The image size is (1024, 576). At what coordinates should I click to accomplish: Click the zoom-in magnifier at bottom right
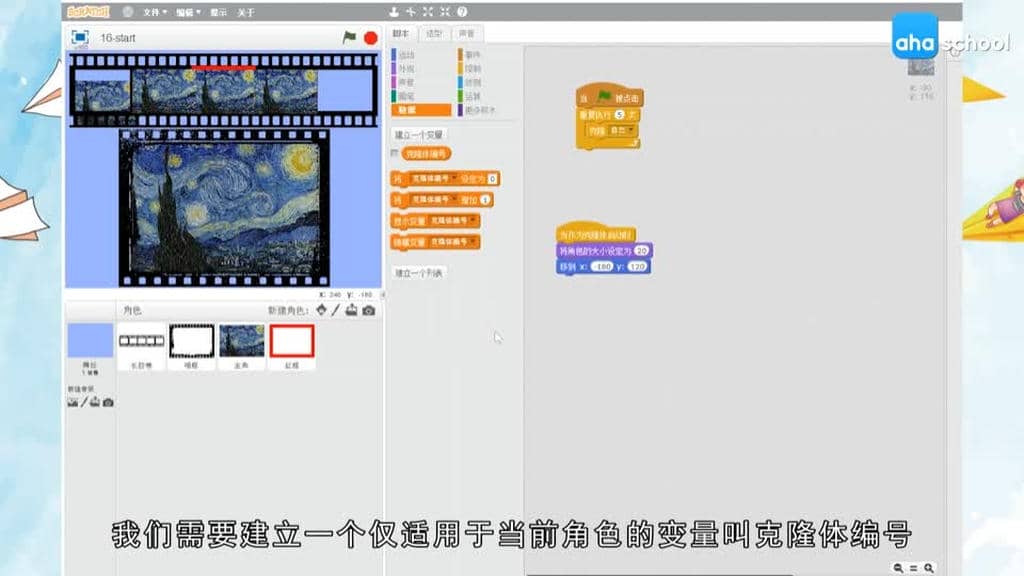[928, 567]
